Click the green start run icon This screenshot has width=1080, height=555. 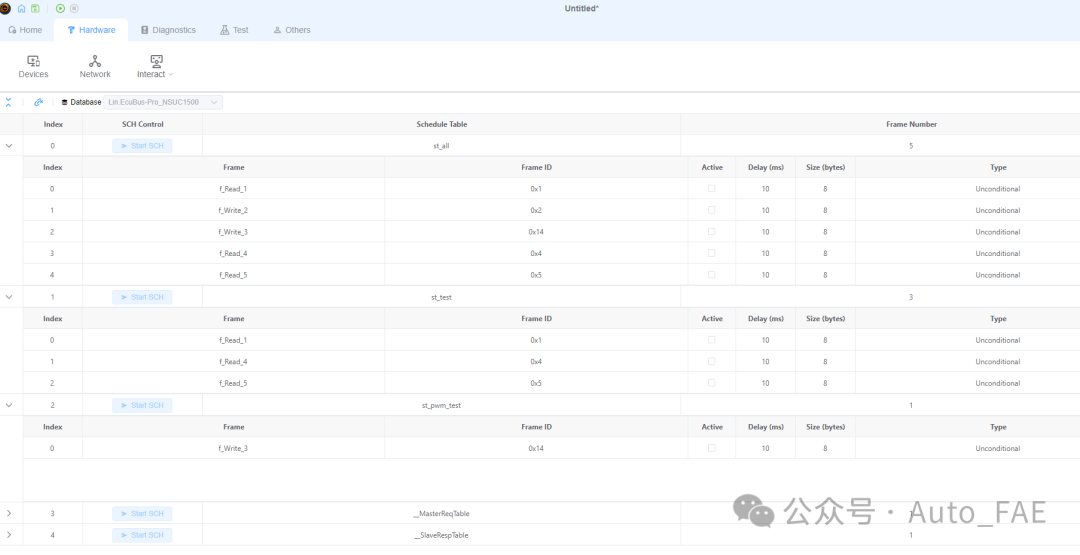[61, 8]
